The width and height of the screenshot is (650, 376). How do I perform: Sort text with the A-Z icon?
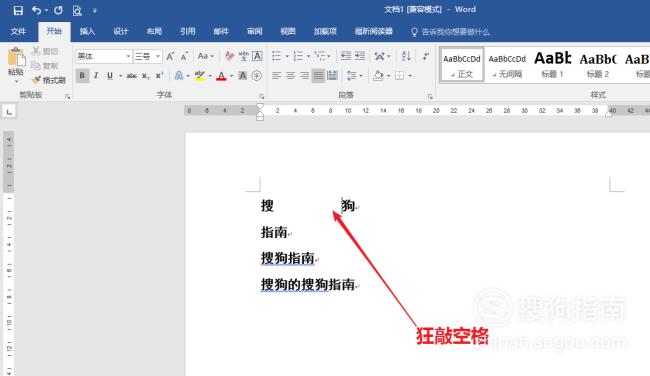click(x=406, y=56)
